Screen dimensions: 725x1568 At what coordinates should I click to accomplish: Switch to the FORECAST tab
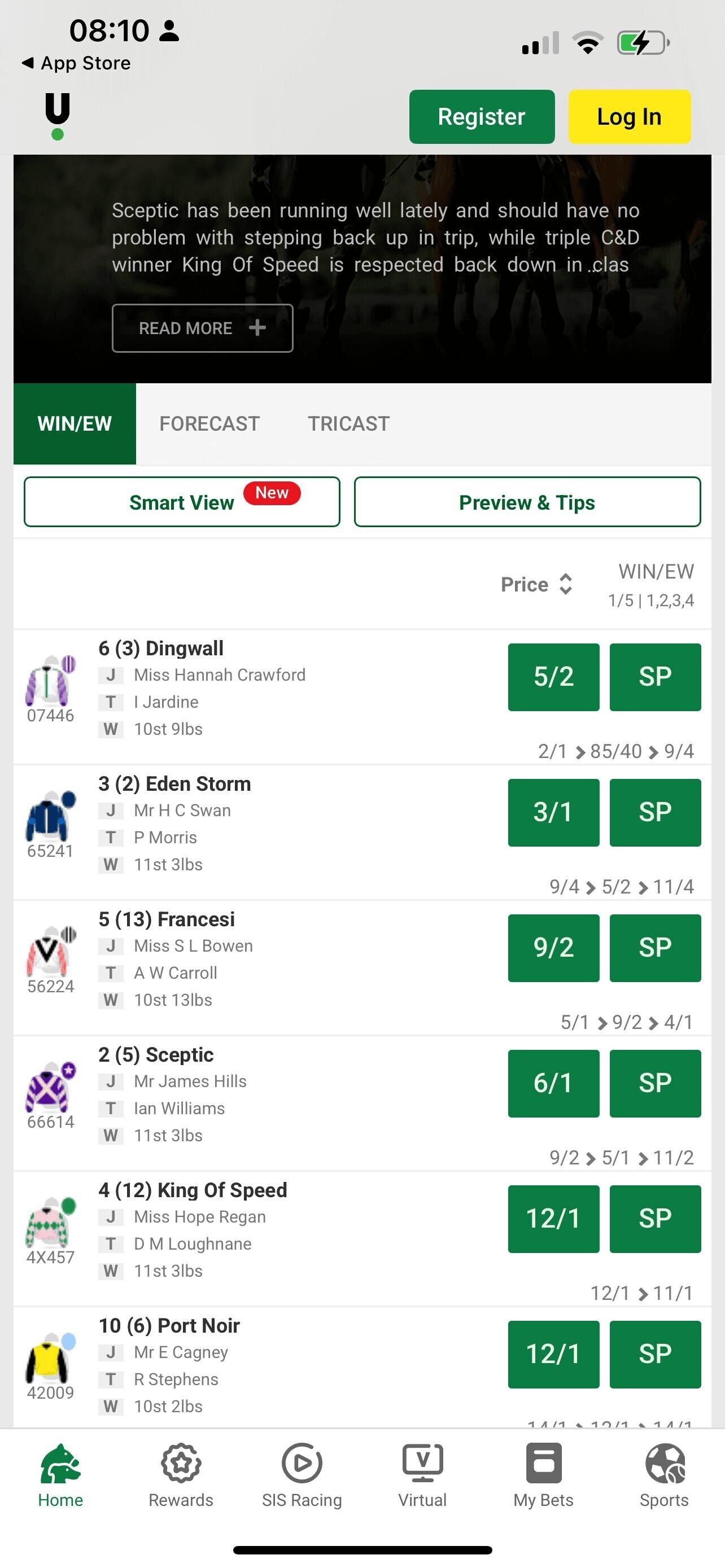tap(209, 424)
